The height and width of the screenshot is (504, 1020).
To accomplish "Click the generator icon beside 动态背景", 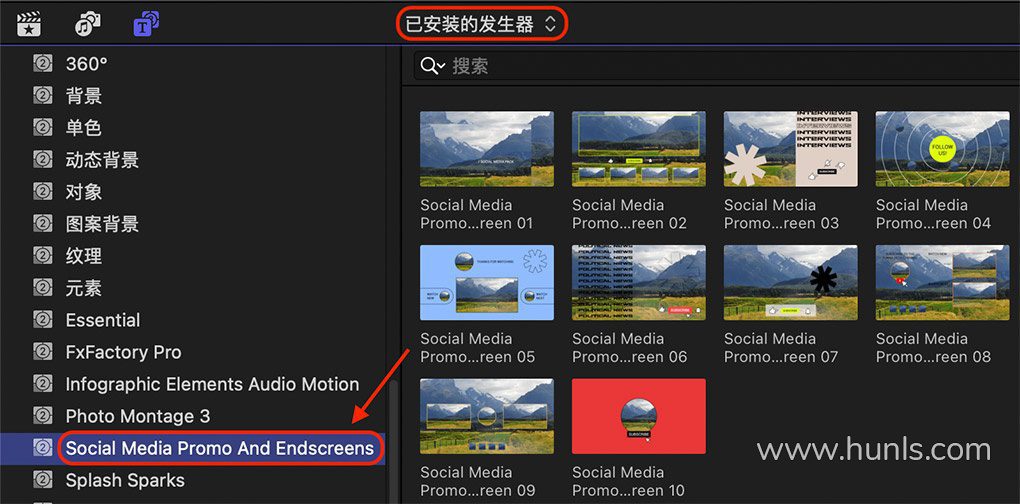I will [43, 159].
